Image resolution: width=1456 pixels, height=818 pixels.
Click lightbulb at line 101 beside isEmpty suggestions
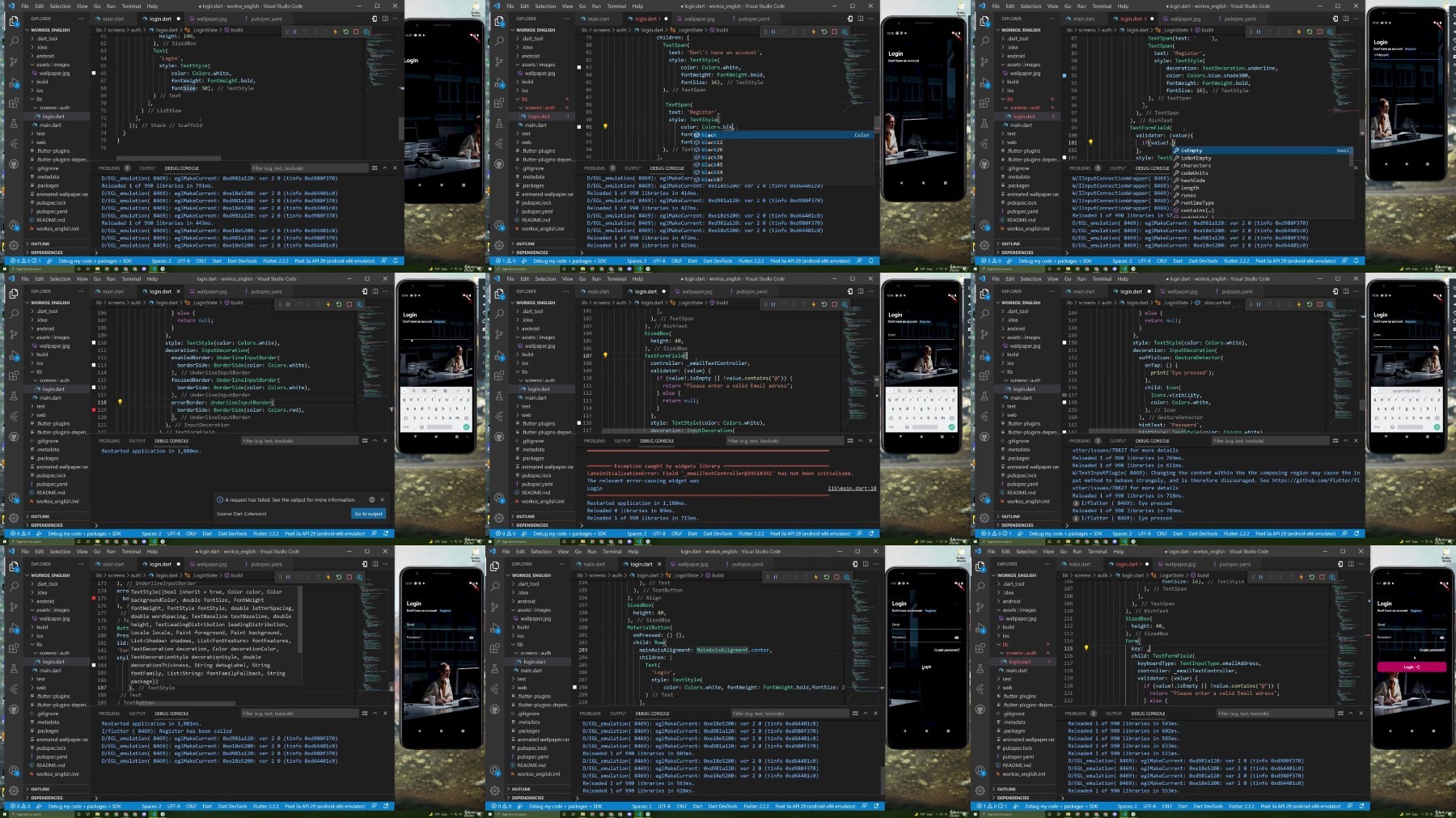coord(1090,142)
